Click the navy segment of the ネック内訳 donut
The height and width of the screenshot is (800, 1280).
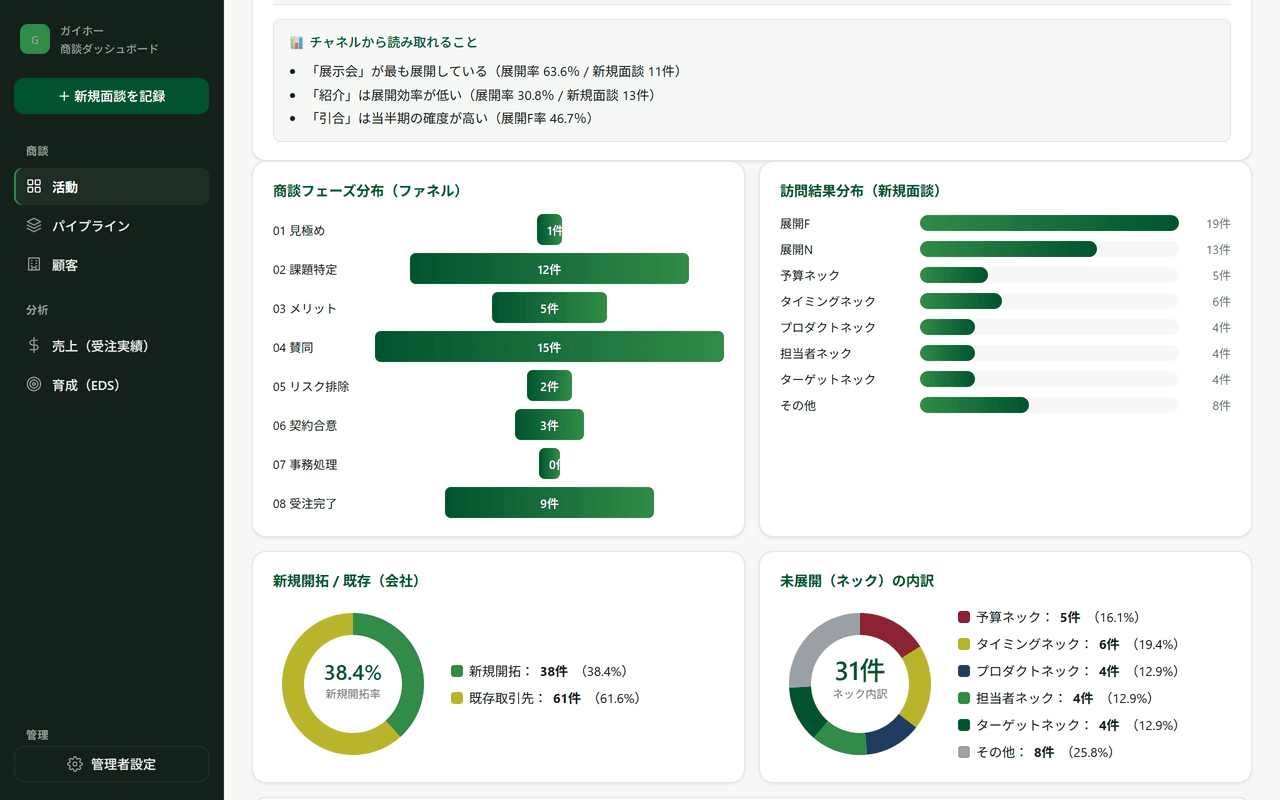(892, 735)
